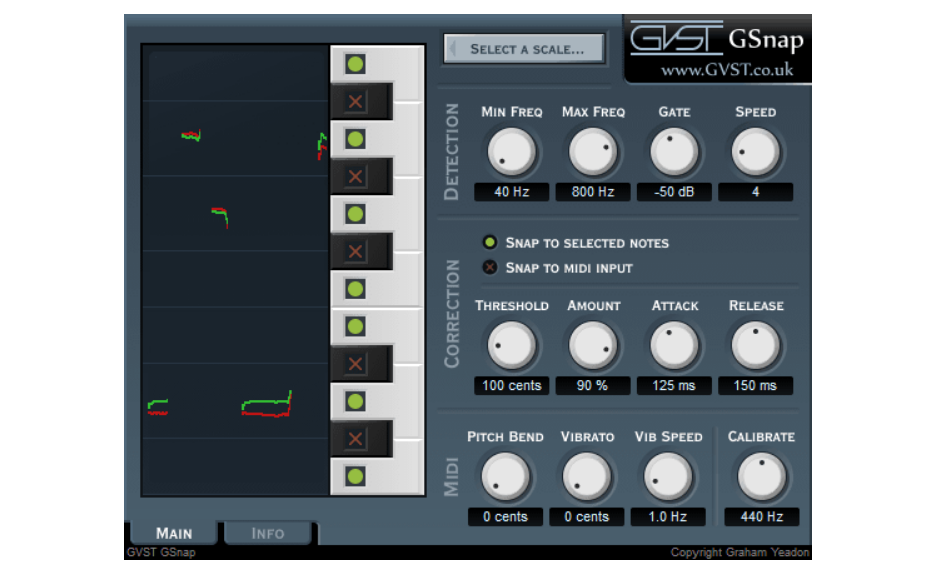Select the 90 % Amount value field
930x577 pixels.
tap(593, 385)
